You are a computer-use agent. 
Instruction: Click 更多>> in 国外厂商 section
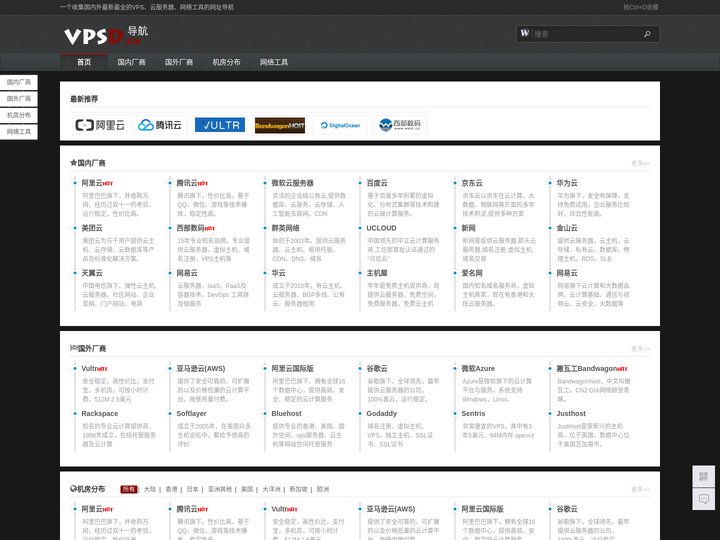pos(641,349)
